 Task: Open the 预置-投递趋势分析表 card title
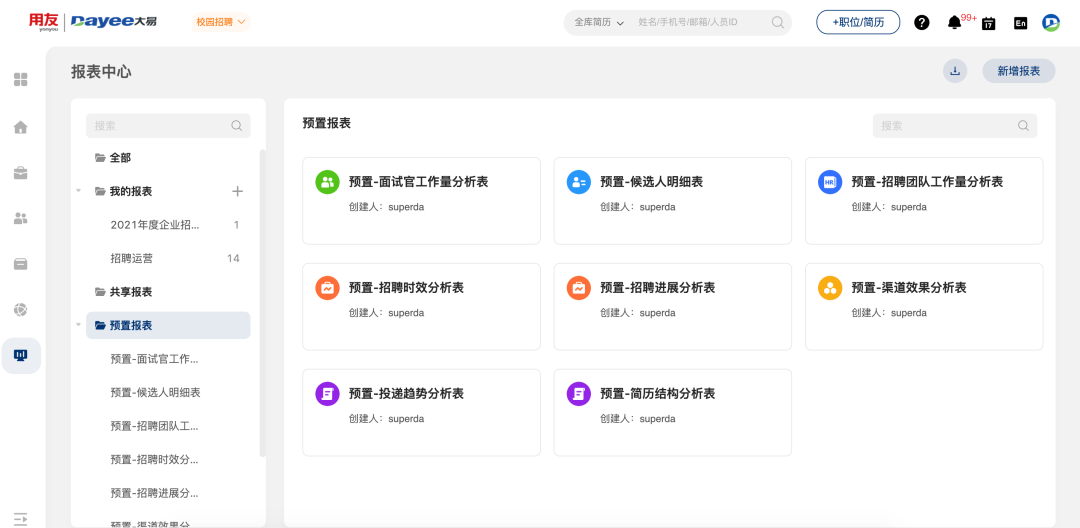(406, 394)
